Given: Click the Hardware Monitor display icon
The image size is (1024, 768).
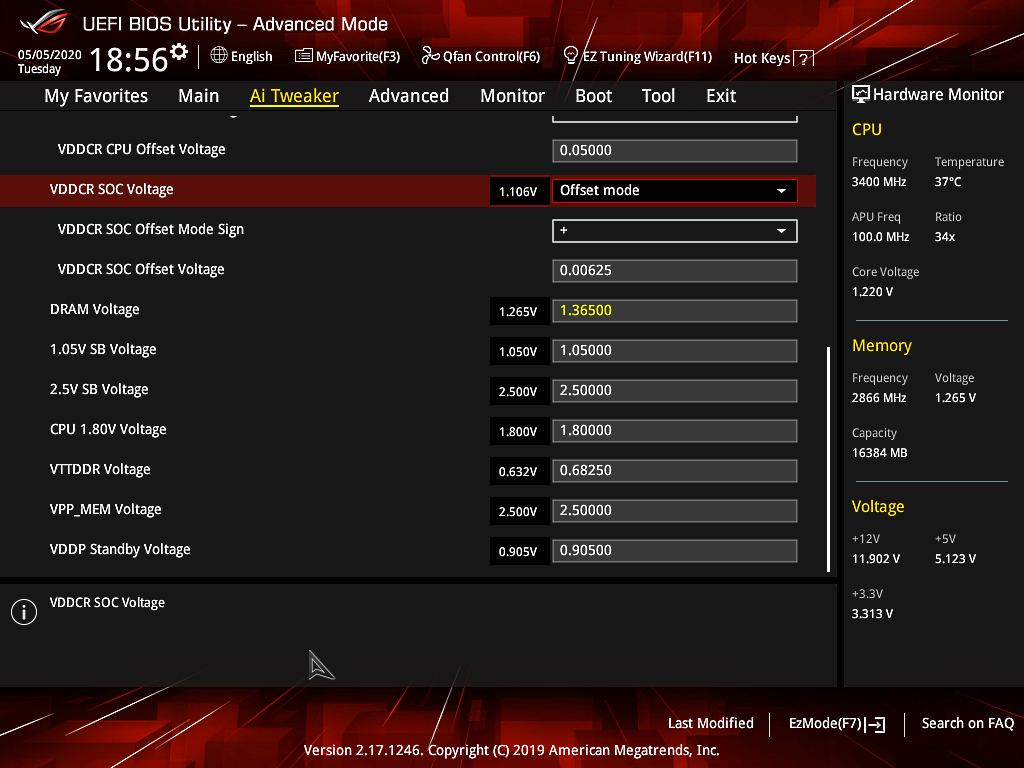Looking at the screenshot, I should pyautogui.click(x=861, y=95).
